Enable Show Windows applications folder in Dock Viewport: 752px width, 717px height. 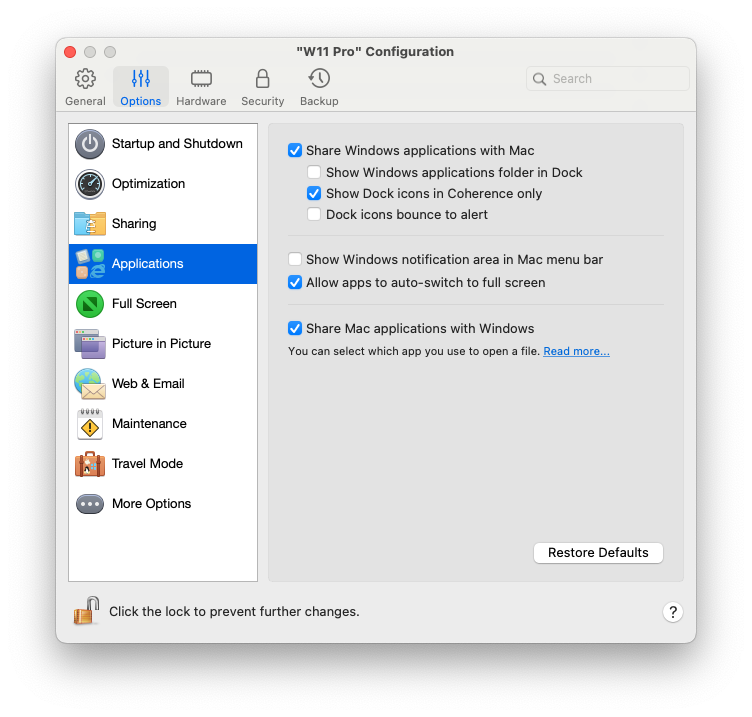pos(314,172)
